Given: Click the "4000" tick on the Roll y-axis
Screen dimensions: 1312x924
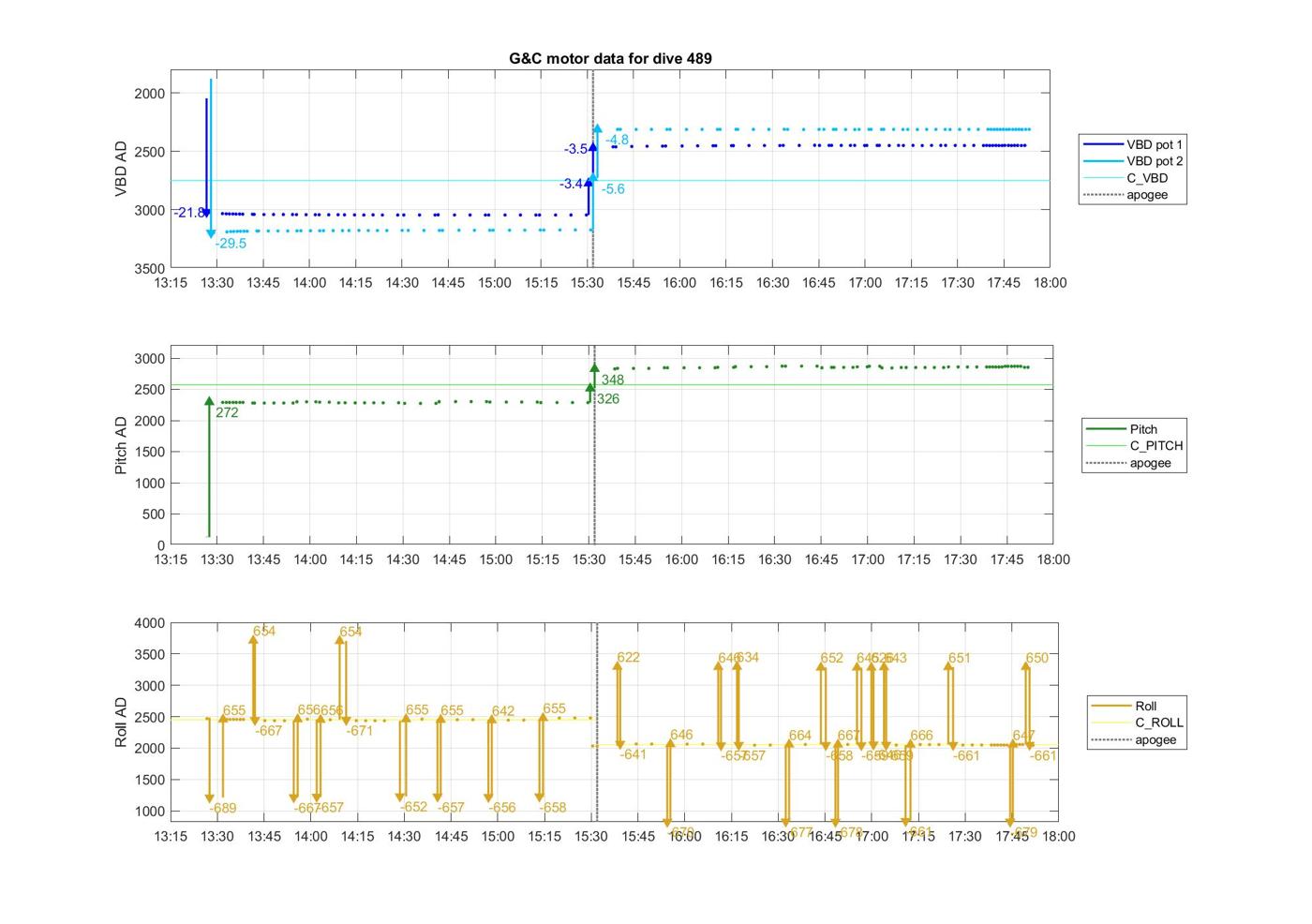Looking at the screenshot, I should tap(150, 623).
